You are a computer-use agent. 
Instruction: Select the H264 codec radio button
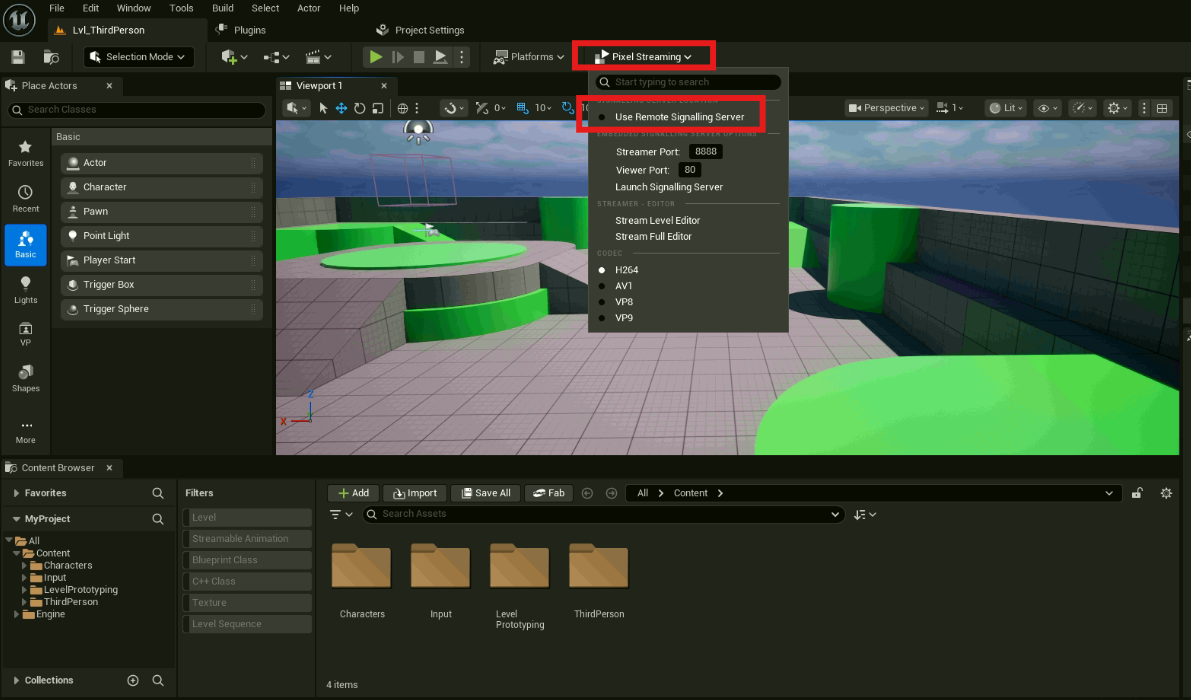602,270
